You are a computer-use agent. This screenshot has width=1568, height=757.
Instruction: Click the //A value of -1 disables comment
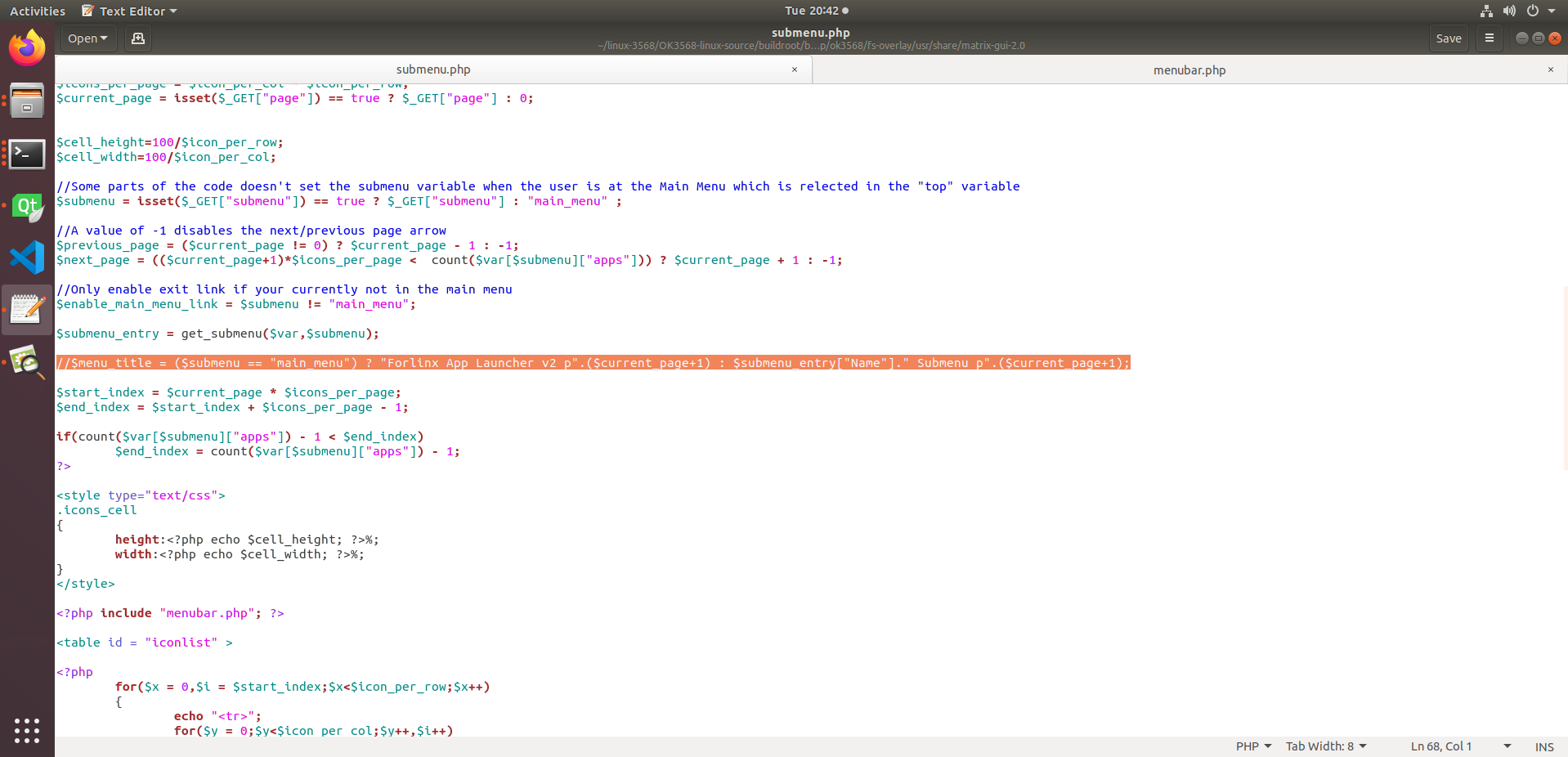coord(251,231)
